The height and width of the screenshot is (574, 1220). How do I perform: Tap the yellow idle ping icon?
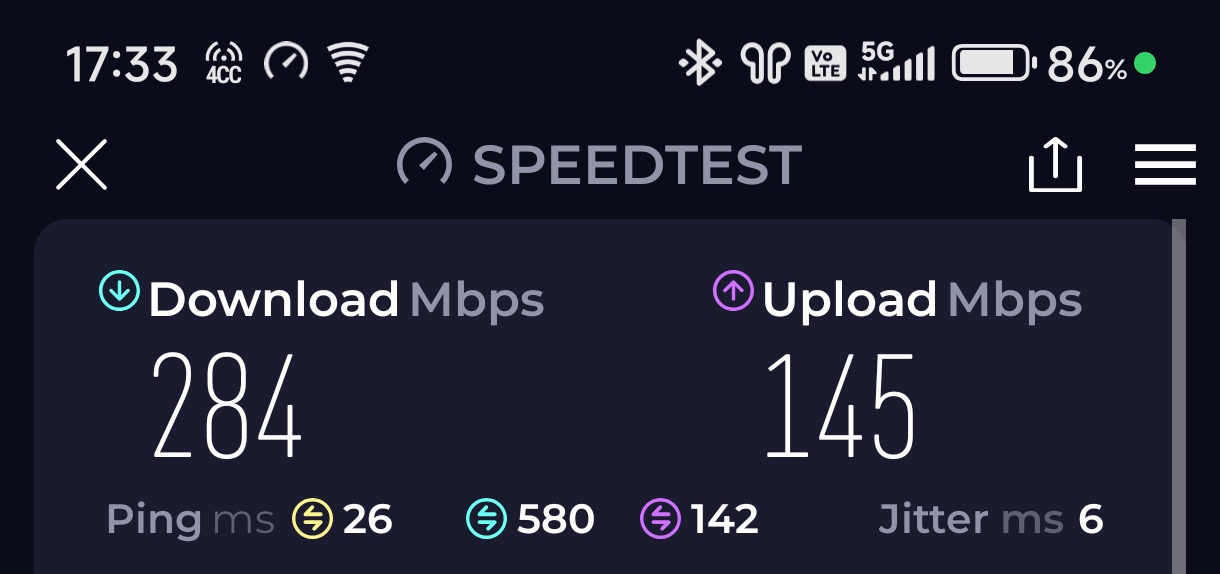(312, 519)
